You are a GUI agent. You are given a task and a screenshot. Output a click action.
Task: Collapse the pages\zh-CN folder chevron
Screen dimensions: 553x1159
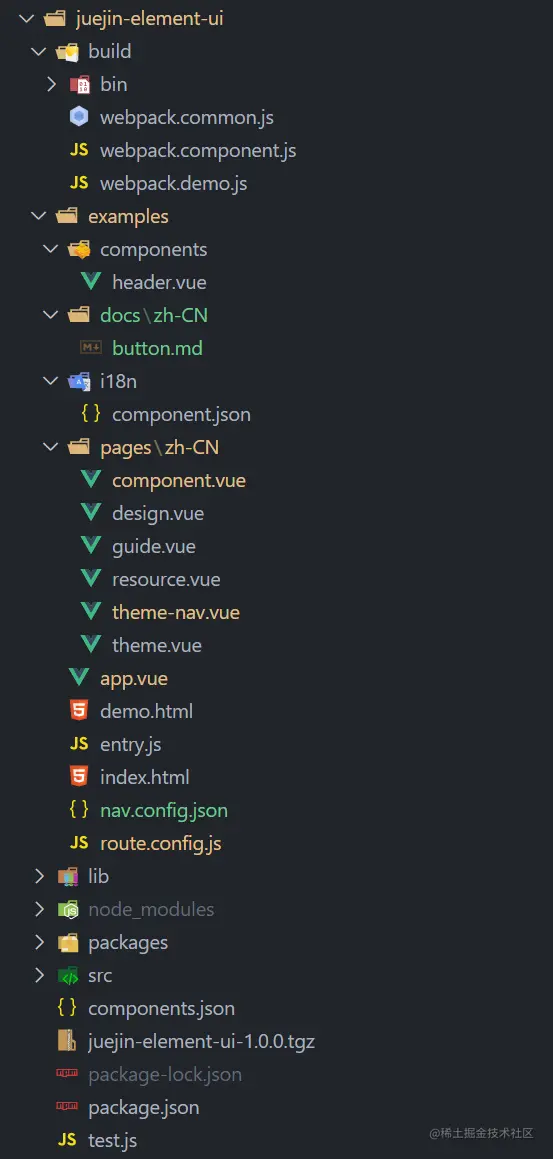click(50, 447)
